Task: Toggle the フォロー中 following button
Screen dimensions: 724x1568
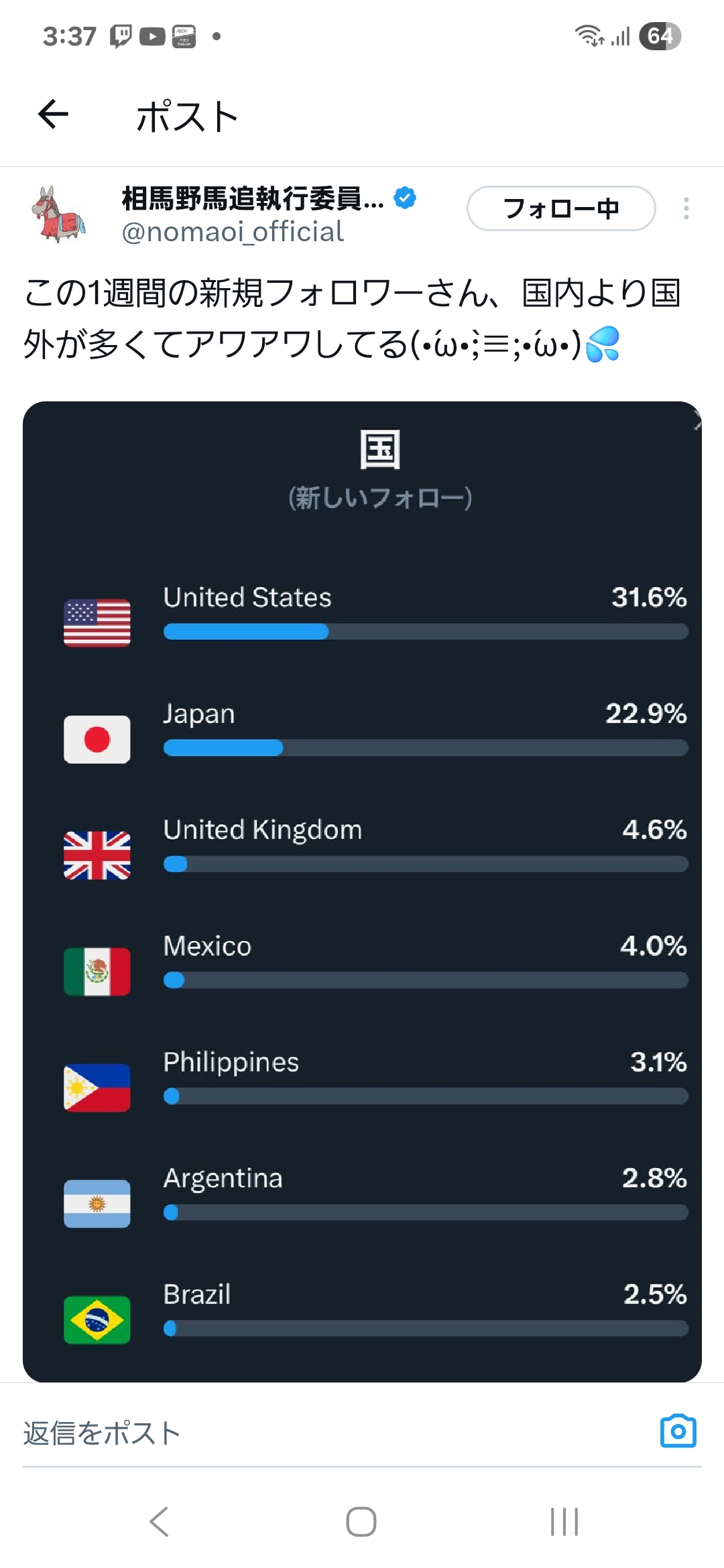Action: [x=561, y=208]
